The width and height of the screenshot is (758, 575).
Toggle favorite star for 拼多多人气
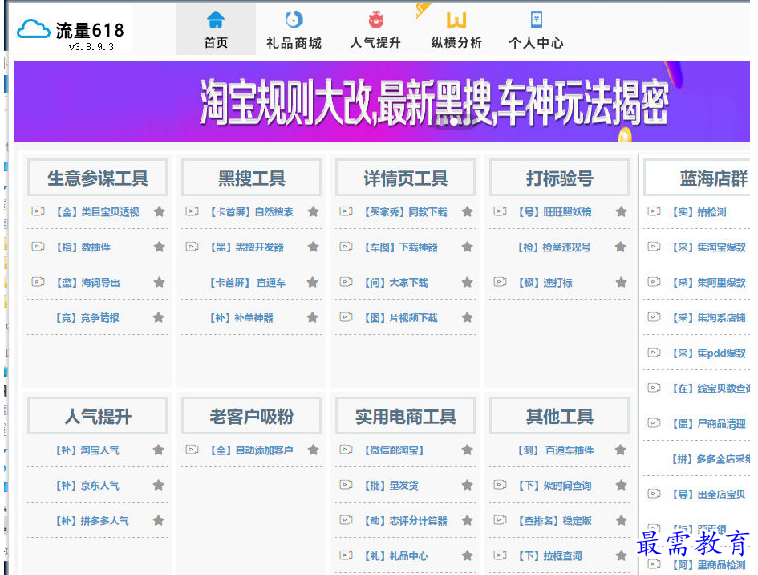[x=158, y=520]
